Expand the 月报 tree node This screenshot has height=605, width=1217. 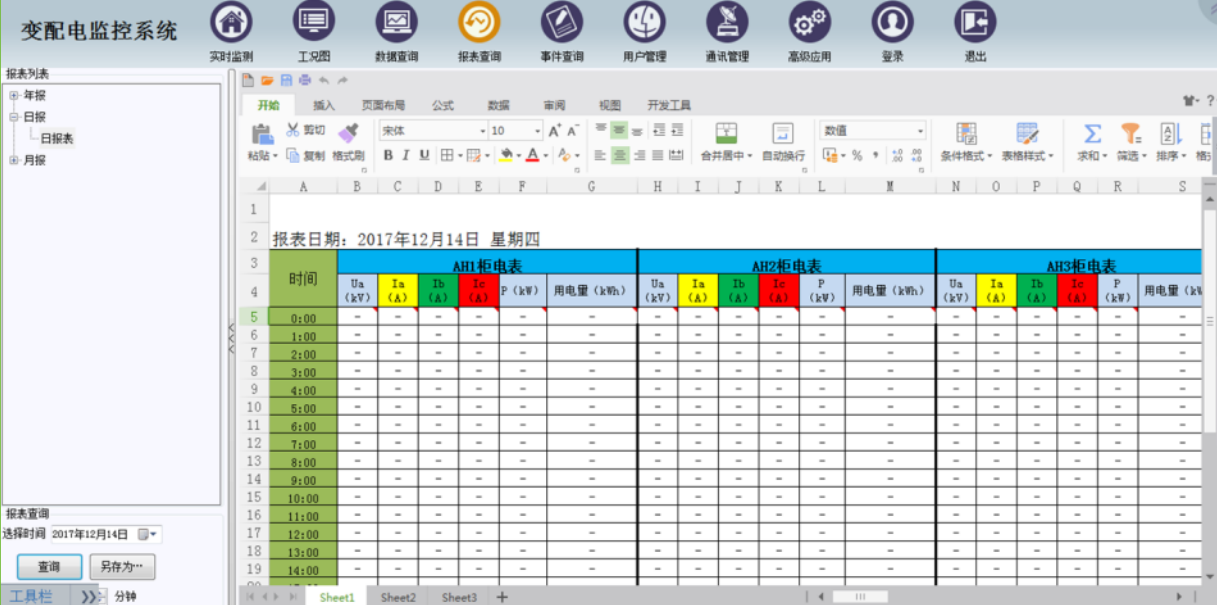14,160
